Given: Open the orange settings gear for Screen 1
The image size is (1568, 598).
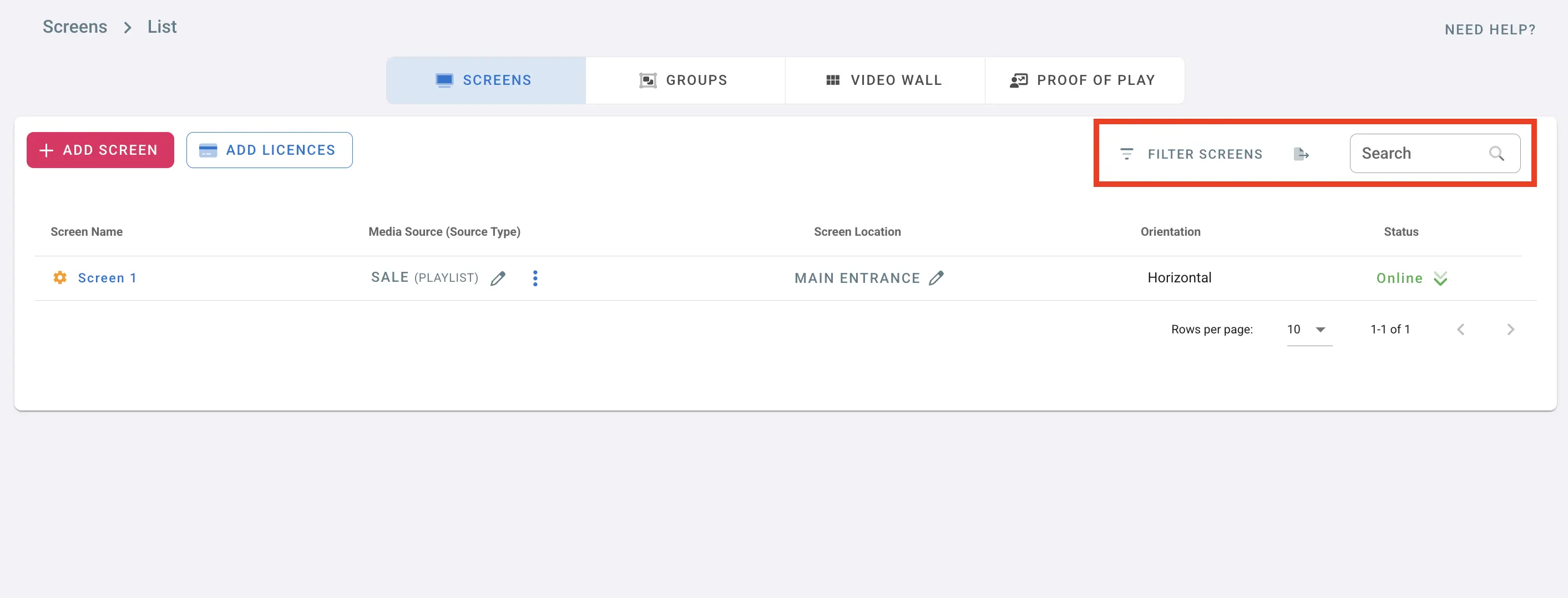Looking at the screenshot, I should point(60,277).
